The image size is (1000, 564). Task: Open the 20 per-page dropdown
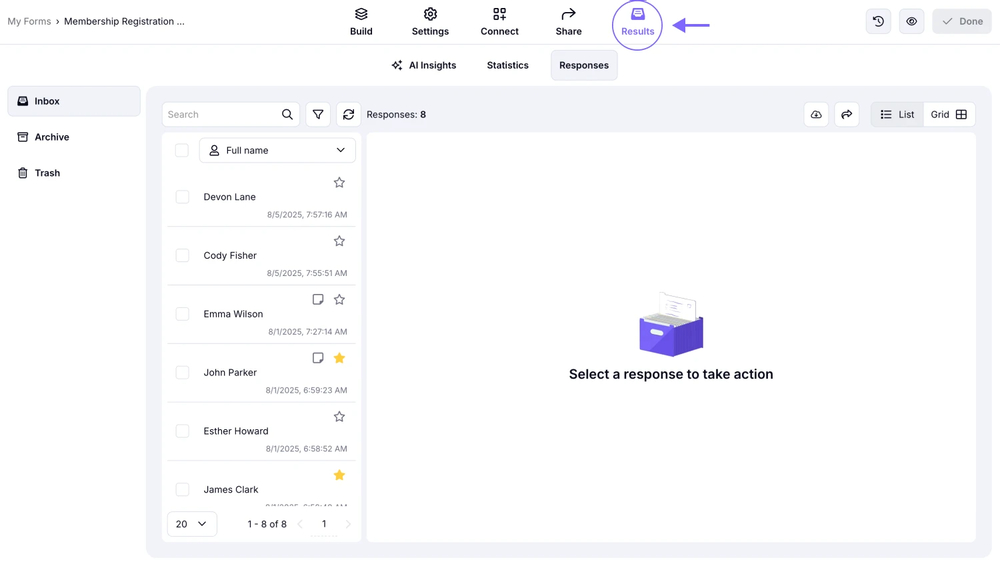point(192,524)
